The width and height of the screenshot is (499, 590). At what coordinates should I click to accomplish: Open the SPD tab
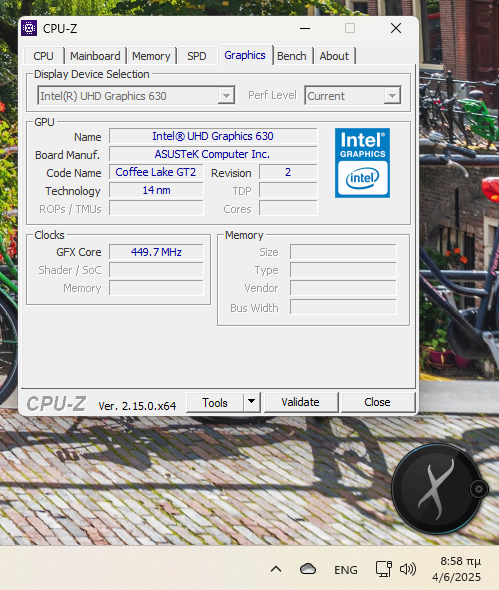(x=196, y=56)
